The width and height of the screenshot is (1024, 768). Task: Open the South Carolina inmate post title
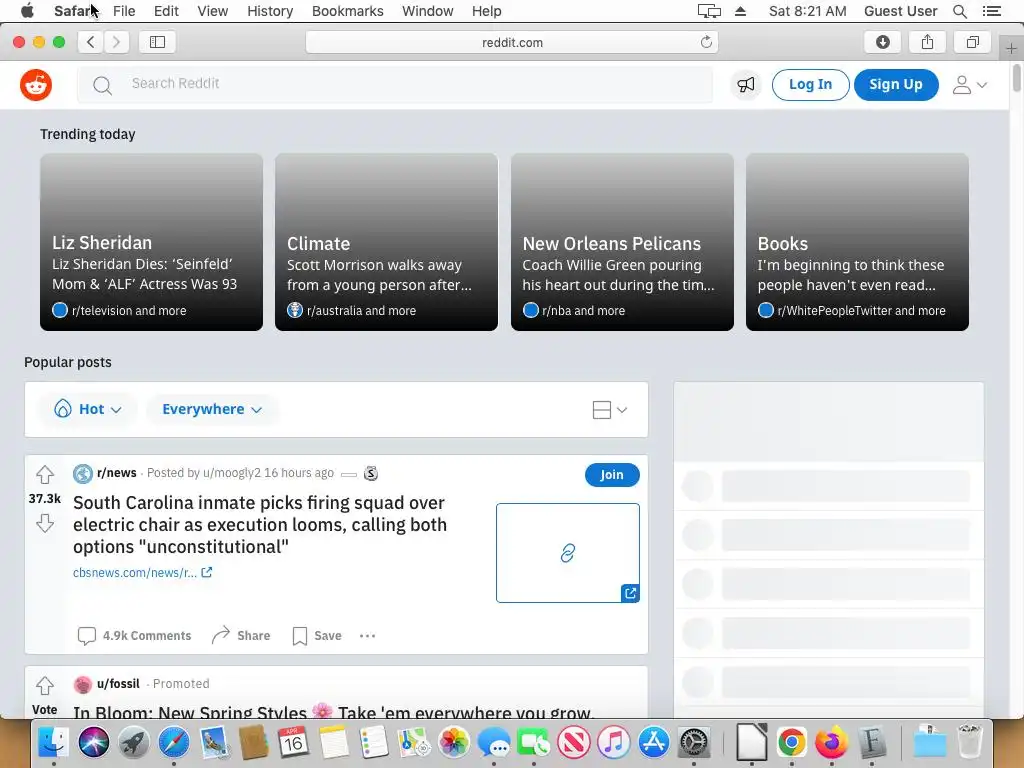(260, 525)
